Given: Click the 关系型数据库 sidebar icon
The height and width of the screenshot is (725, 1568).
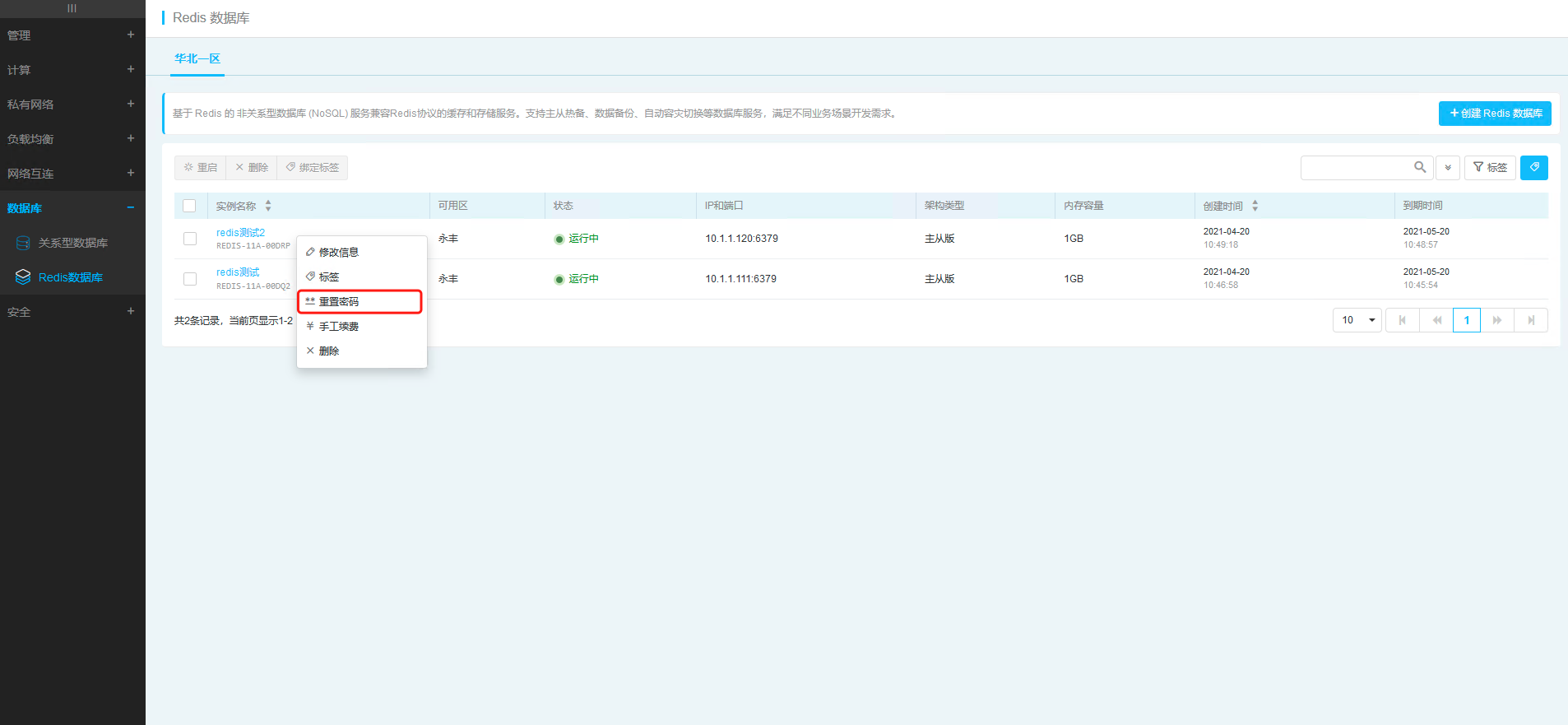Looking at the screenshot, I should (23, 243).
